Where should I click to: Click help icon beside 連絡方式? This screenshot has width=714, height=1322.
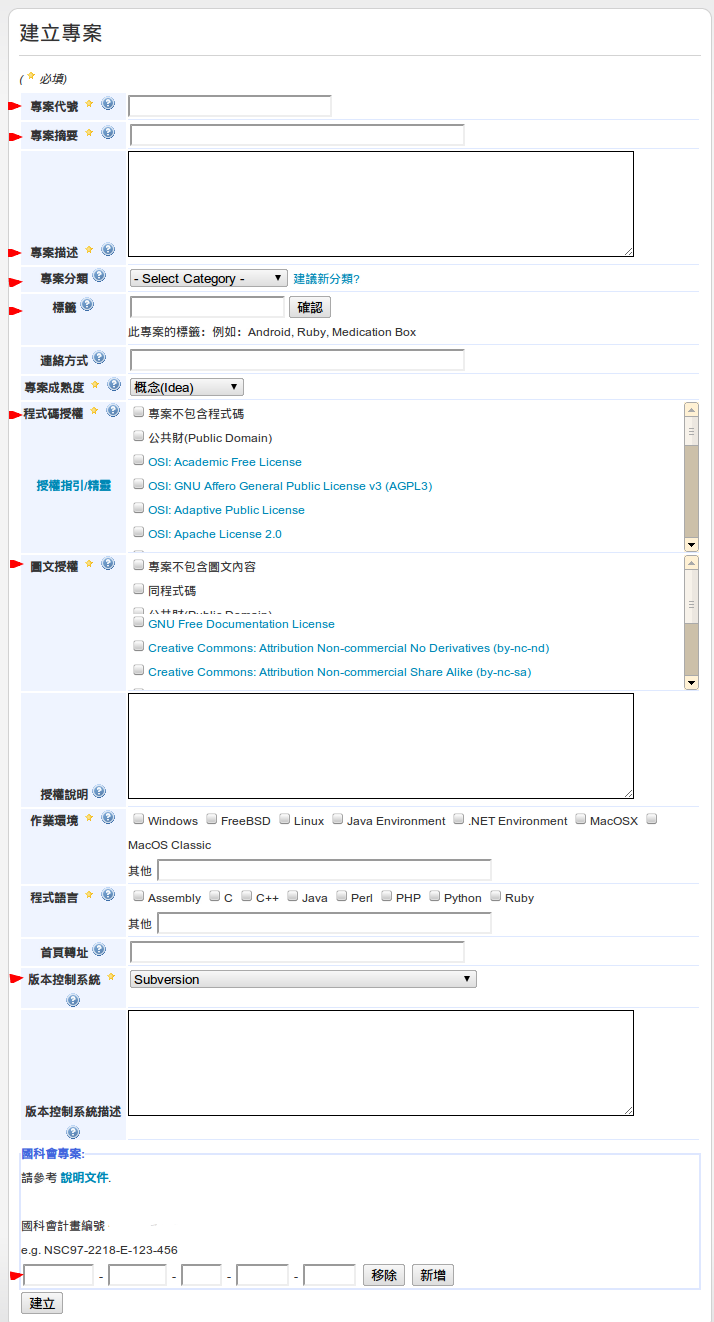point(99,358)
